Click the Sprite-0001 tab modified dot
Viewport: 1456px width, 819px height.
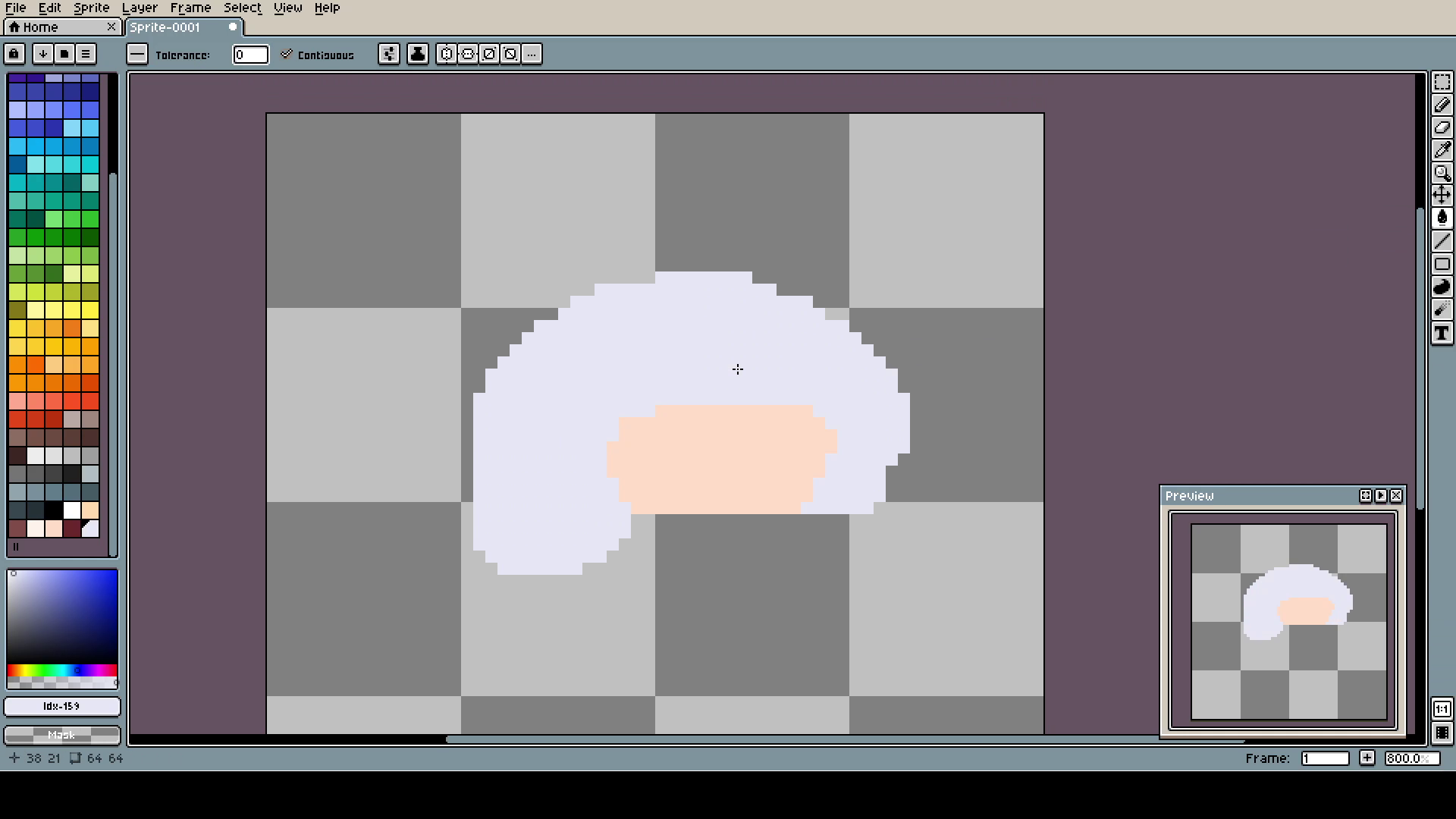[x=233, y=27]
